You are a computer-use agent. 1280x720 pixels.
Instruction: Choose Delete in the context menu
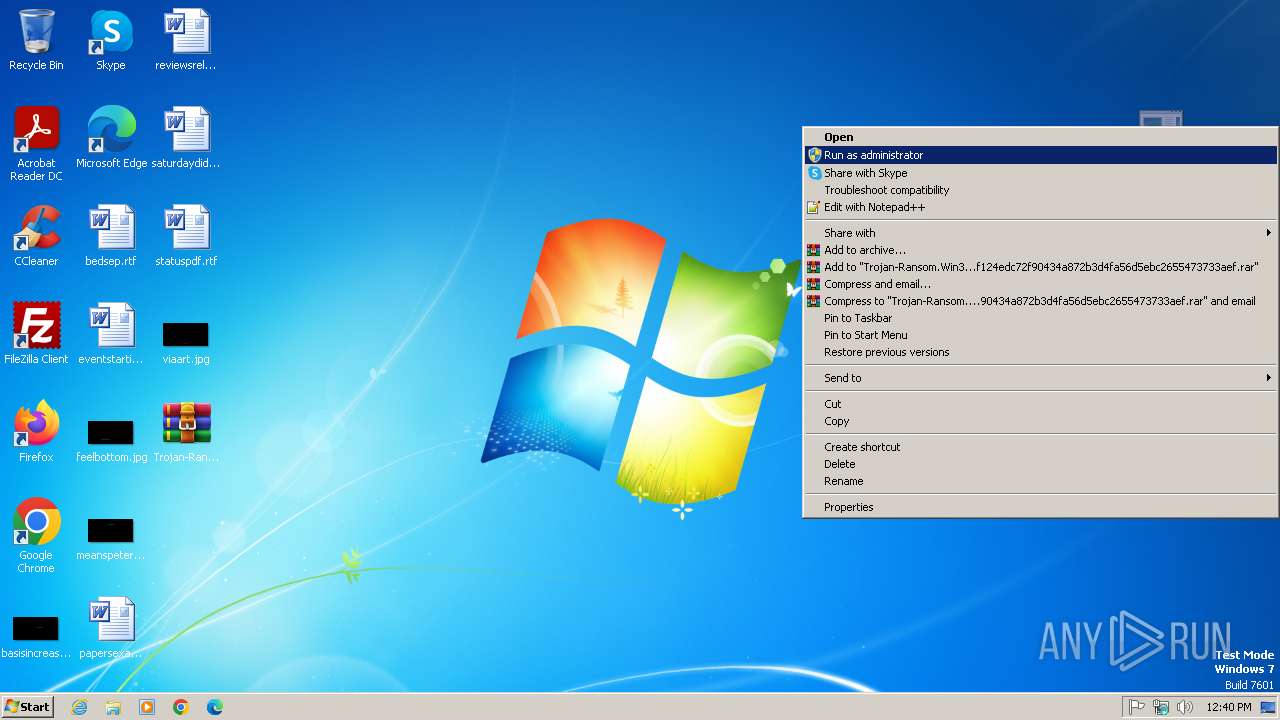pos(1040,464)
